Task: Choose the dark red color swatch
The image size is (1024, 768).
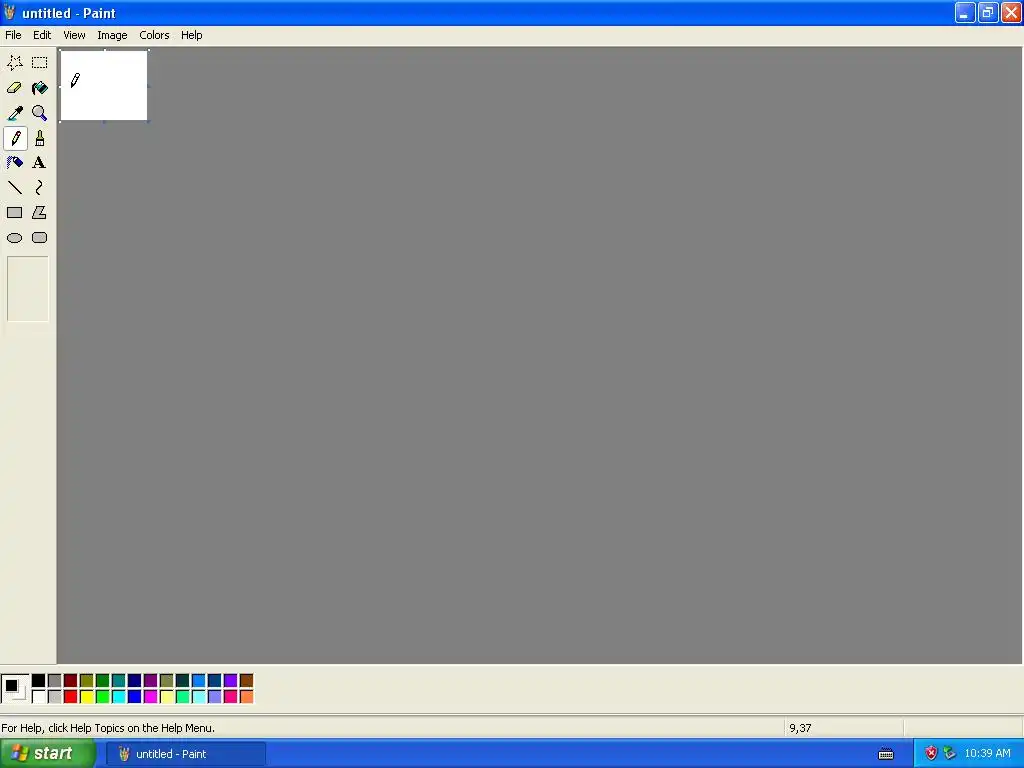Action: [x=71, y=681]
